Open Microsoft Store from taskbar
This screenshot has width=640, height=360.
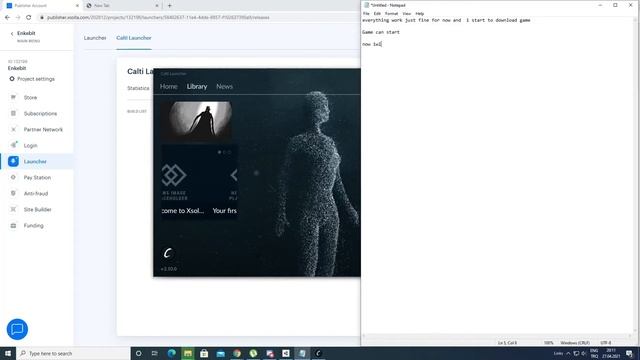[204, 353]
